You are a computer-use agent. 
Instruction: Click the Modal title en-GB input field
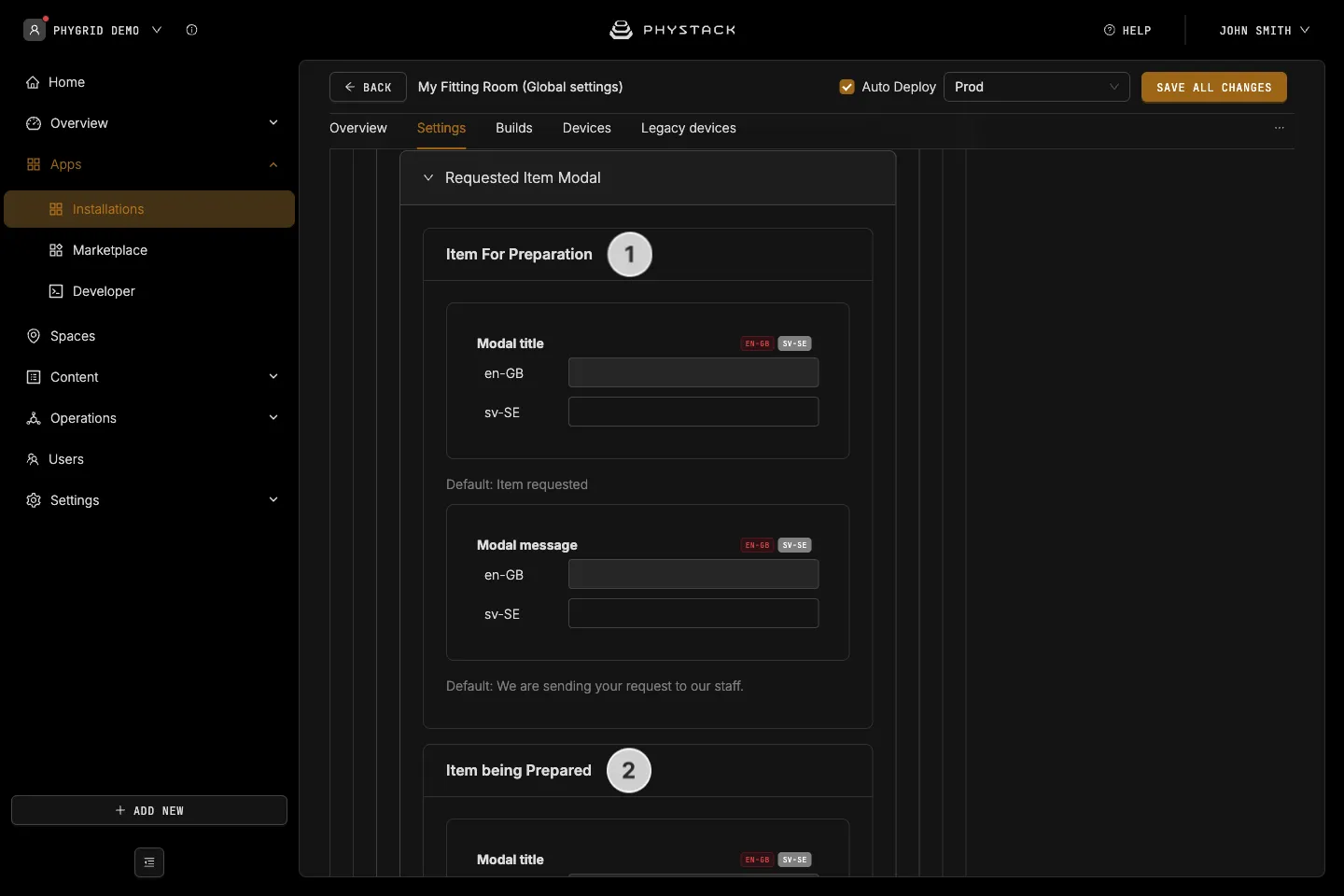pos(693,372)
